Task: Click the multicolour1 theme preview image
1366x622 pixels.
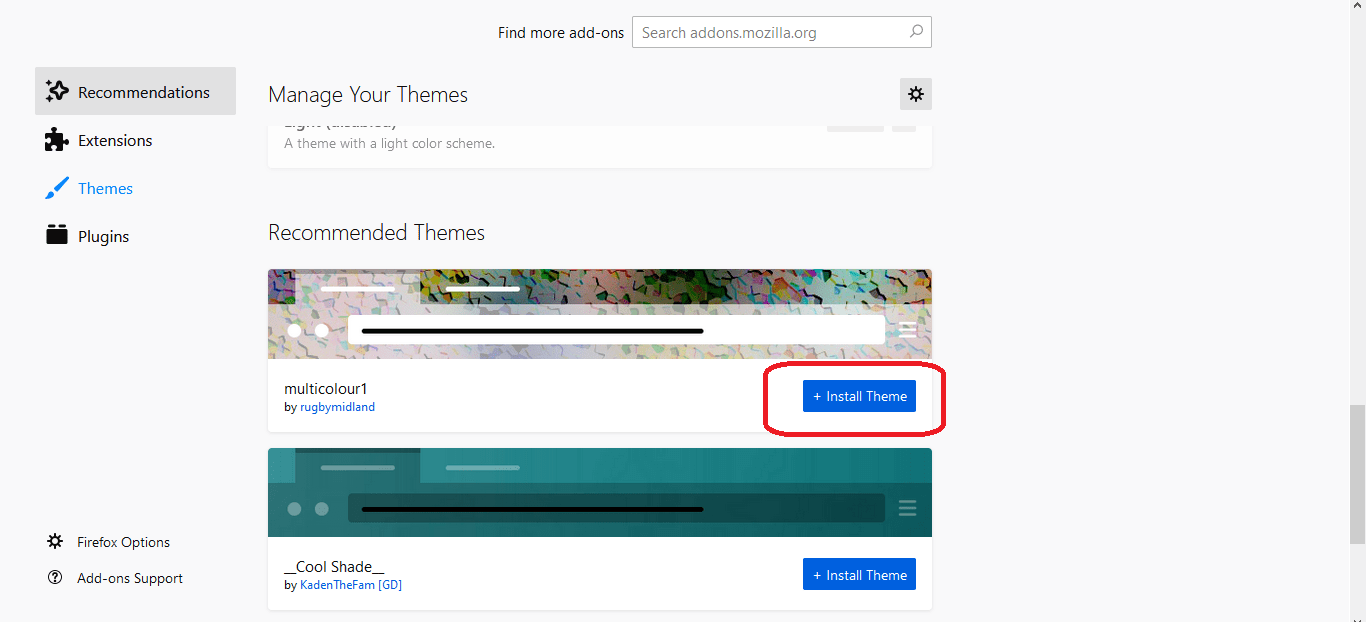Action: (600, 314)
